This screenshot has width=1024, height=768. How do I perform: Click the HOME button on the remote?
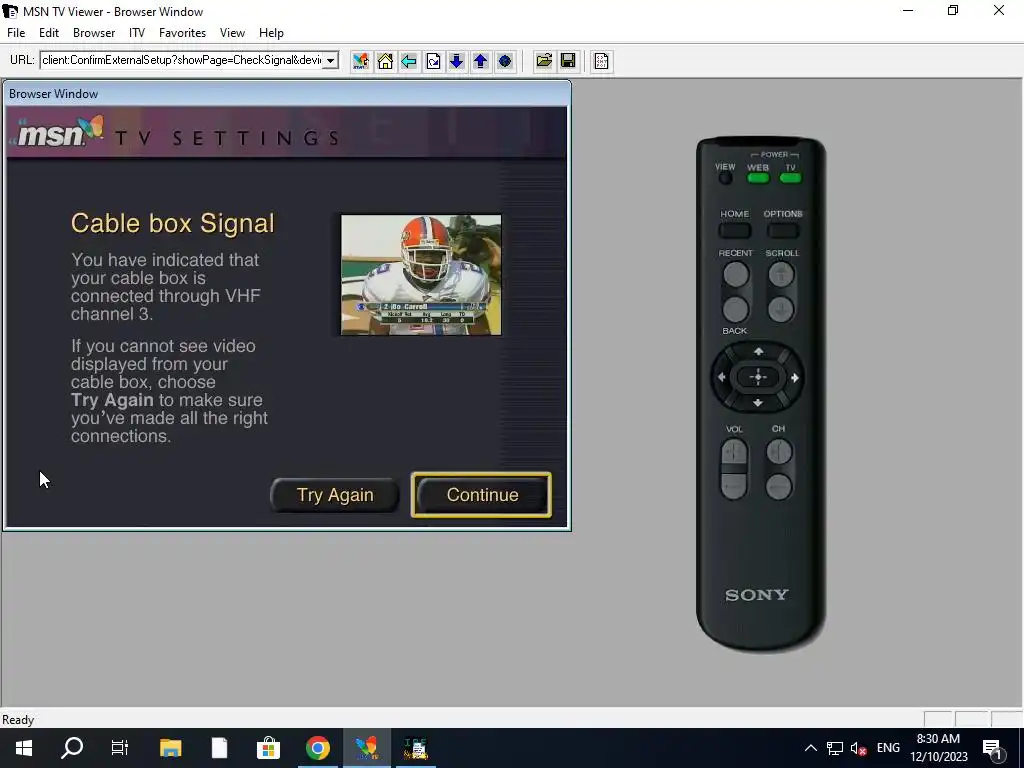coord(735,230)
